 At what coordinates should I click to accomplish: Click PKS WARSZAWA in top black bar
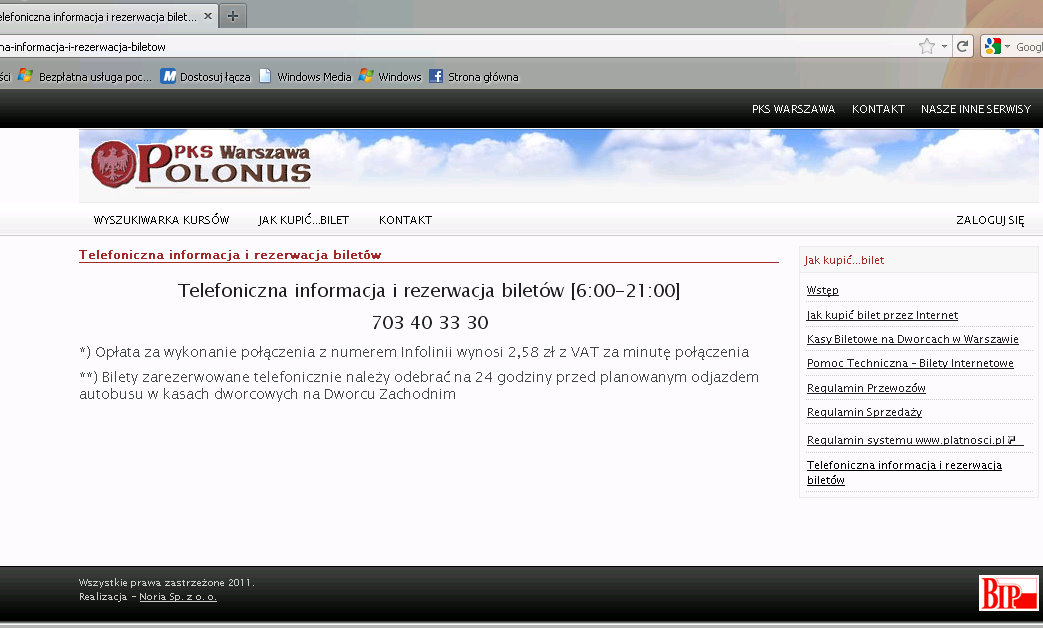[793, 109]
